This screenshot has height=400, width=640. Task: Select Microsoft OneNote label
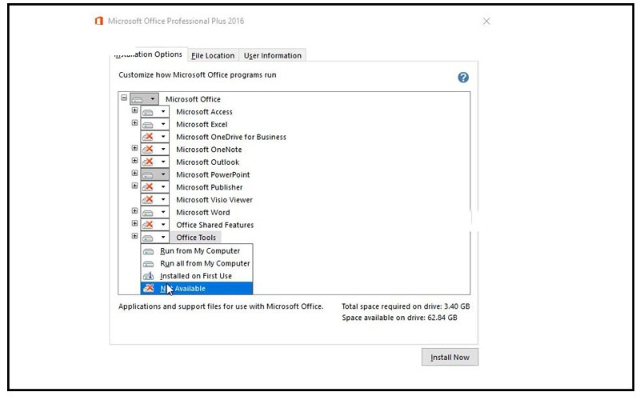(209, 150)
